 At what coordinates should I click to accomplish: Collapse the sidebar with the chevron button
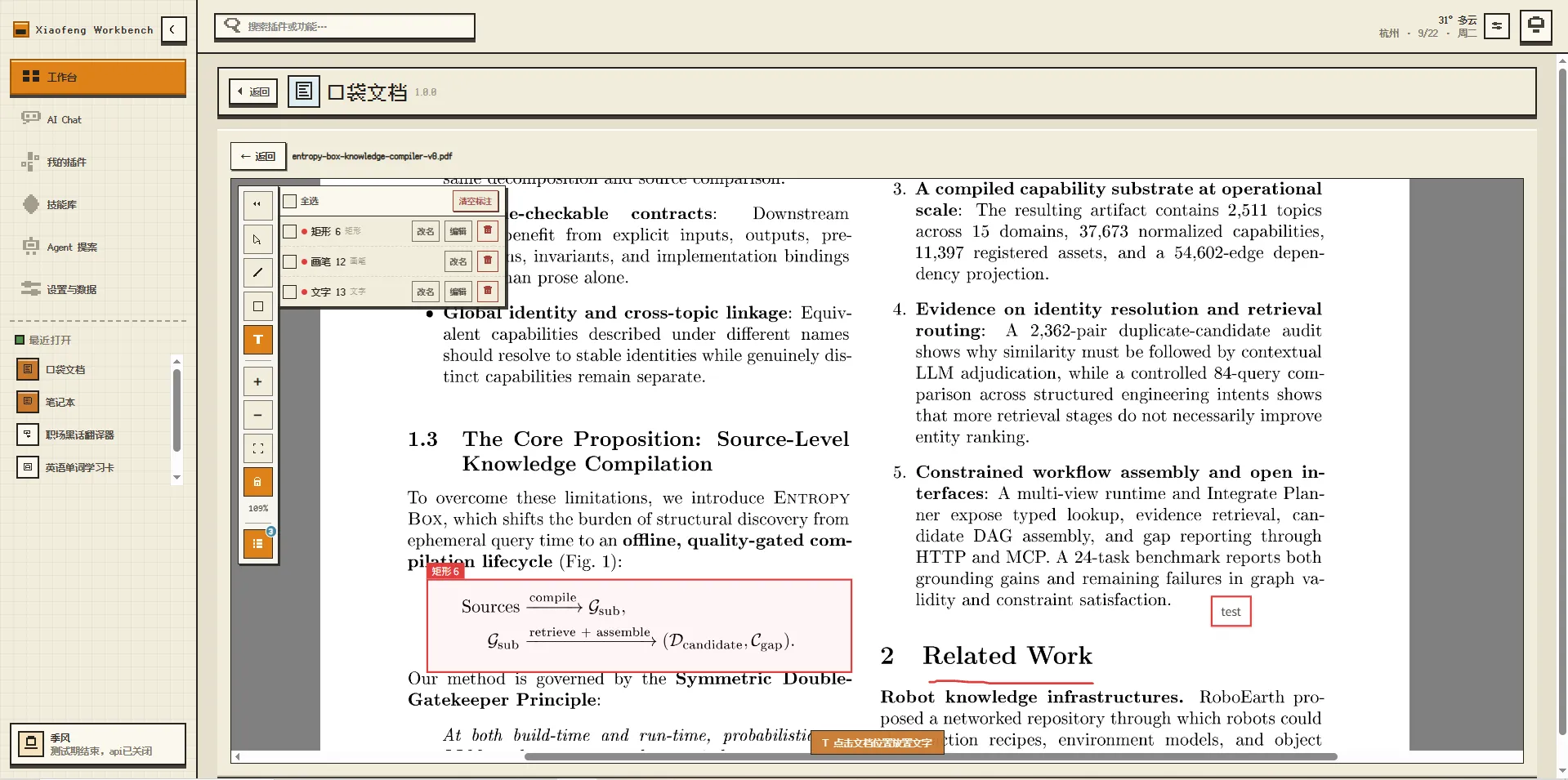tap(172, 30)
